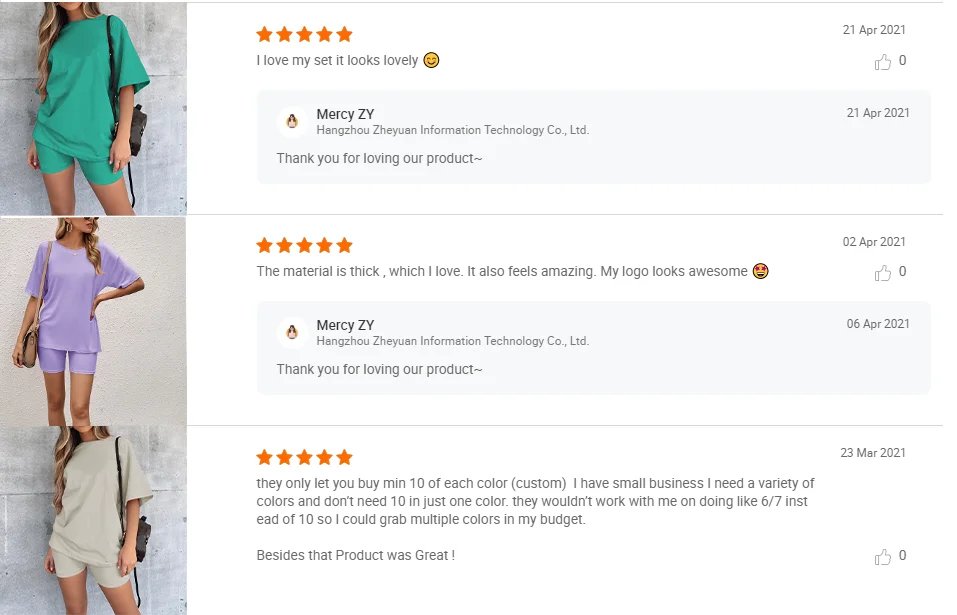Viewport: 957px width, 615px height.
Task: Click 'Besides that Product was Great' text
Action: point(355,555)
